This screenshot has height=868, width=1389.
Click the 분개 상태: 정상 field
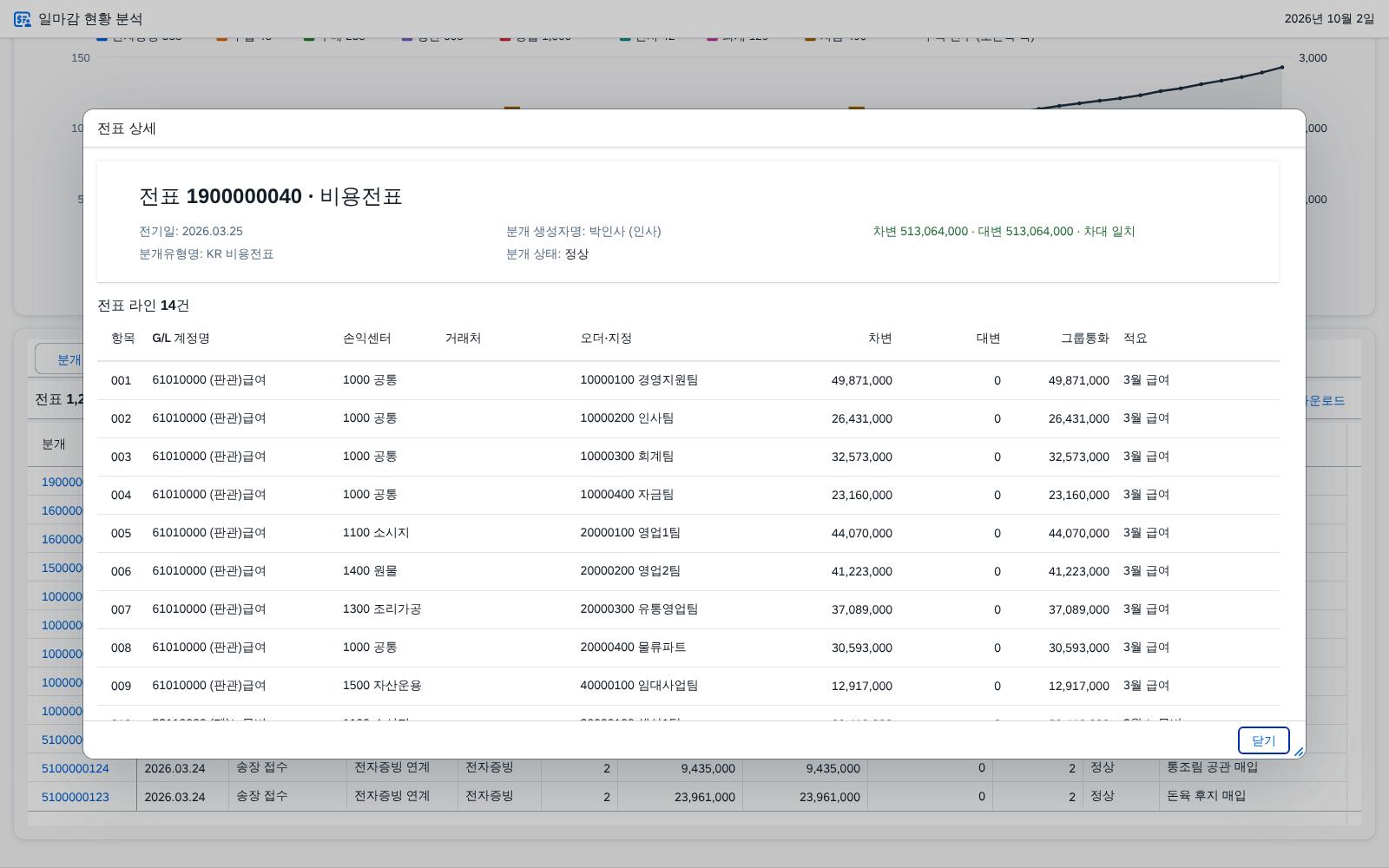548,254
